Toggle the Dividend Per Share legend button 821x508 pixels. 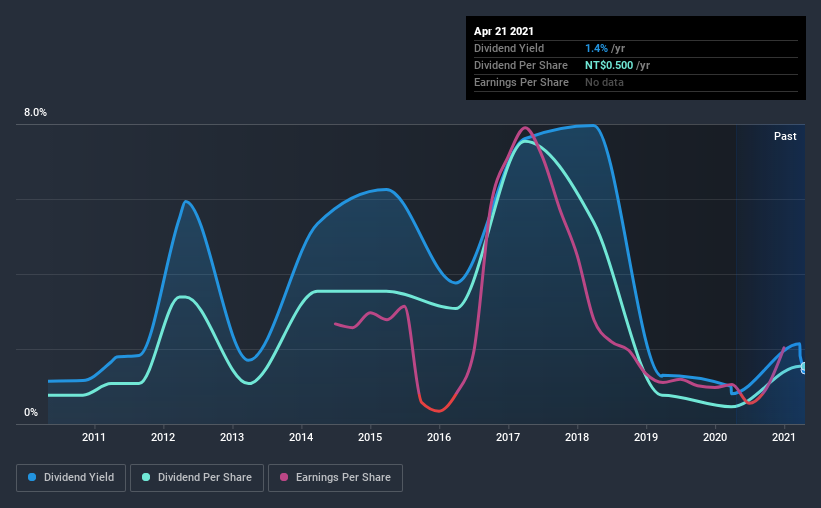(x=197, y=478)
